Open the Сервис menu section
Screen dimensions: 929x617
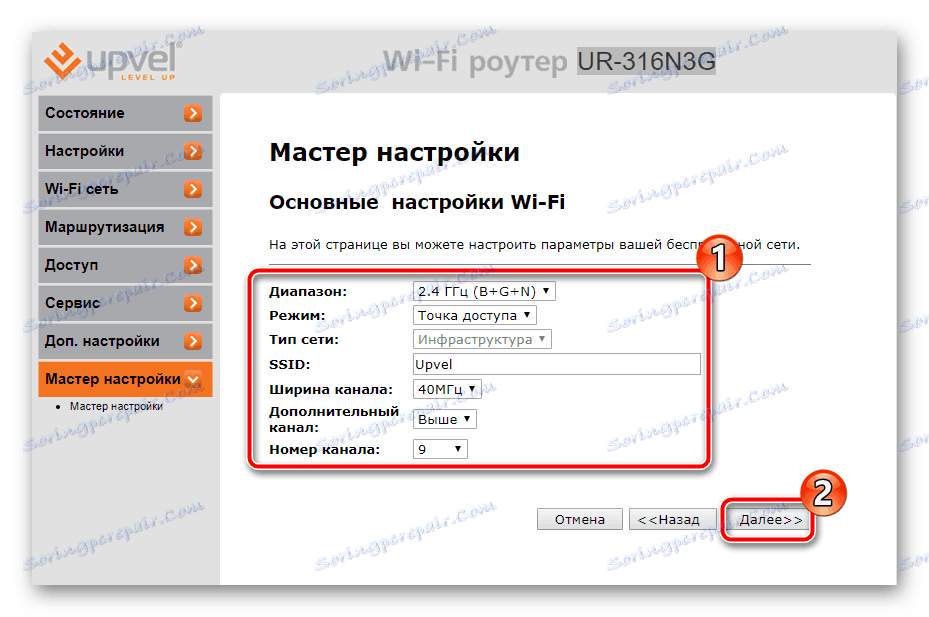tap(125, 303)
